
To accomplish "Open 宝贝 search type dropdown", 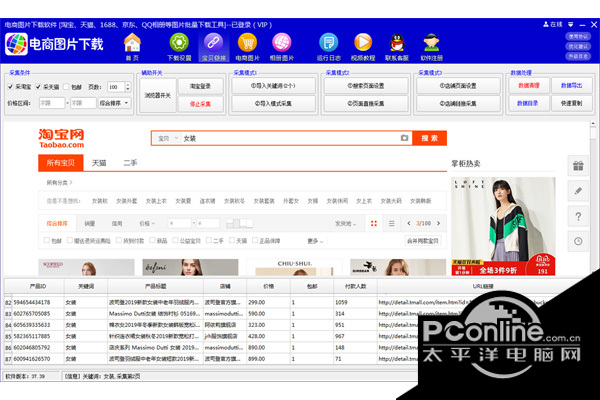I will (x=168, y=138).
